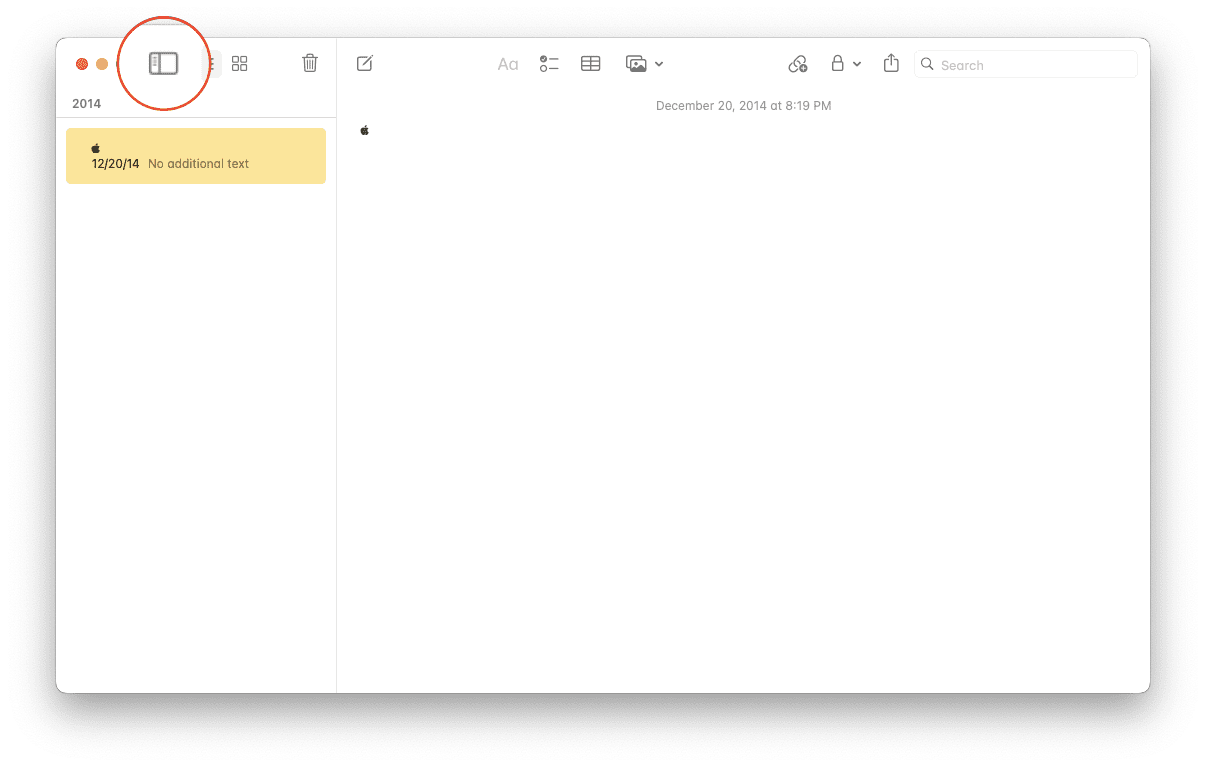Minimize the Notes window
Viewport: 1206px width, 767px height.
click(102, 64)
